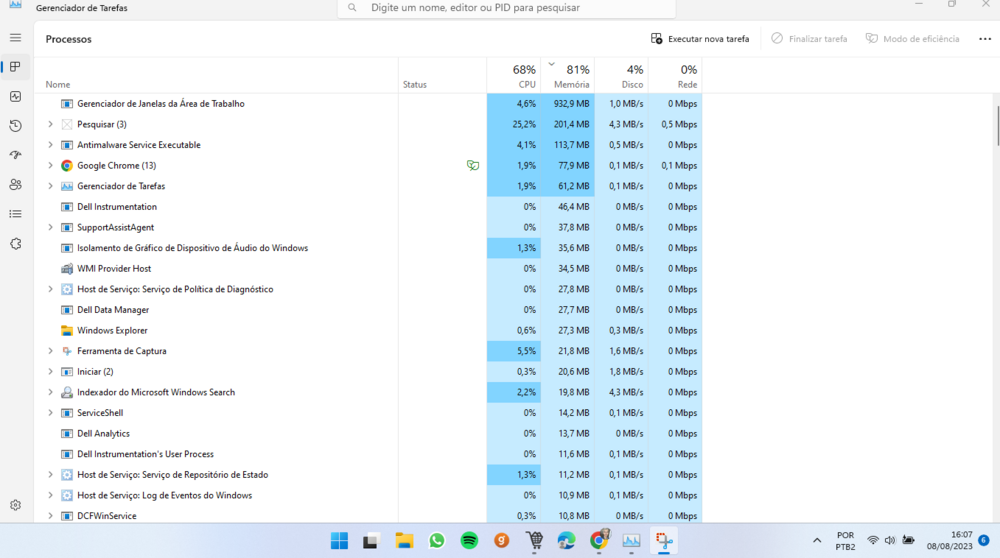Open the Services puzzle-piece page in sidebar
Screen dimensions: 1000x558
[15, 244]
